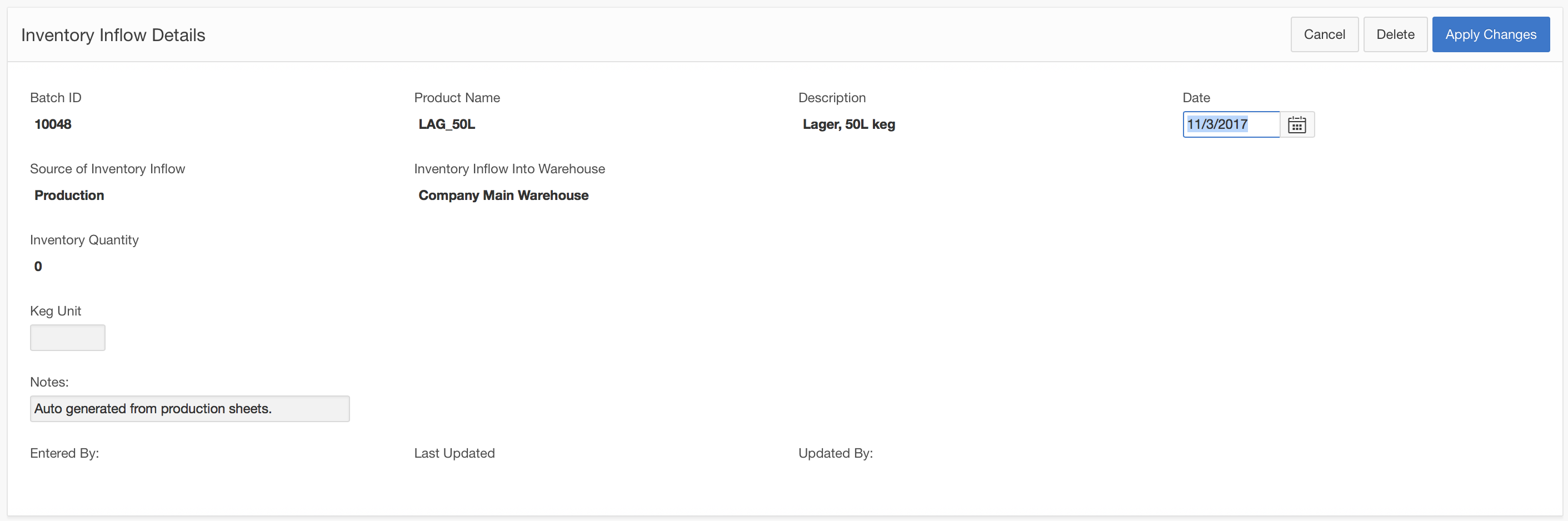Screen dimensions: 1568x521
Task: Click the Inventory Quantity value 0
Action: 38,267
